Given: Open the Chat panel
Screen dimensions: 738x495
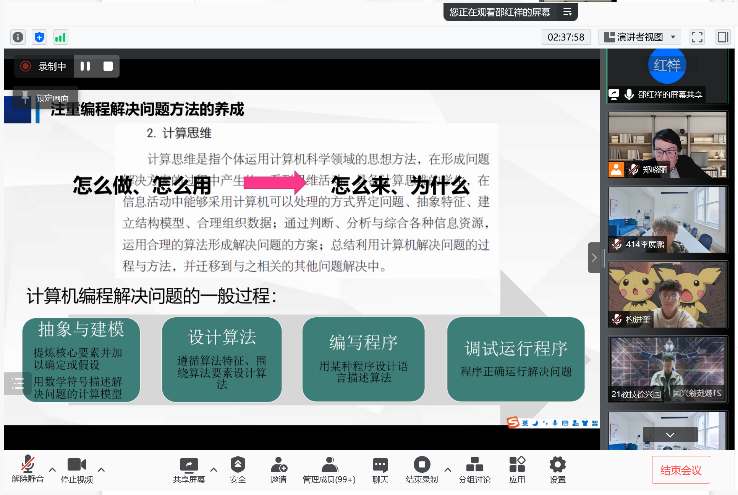Looking at the screenshot, I should tap(380, 465).
